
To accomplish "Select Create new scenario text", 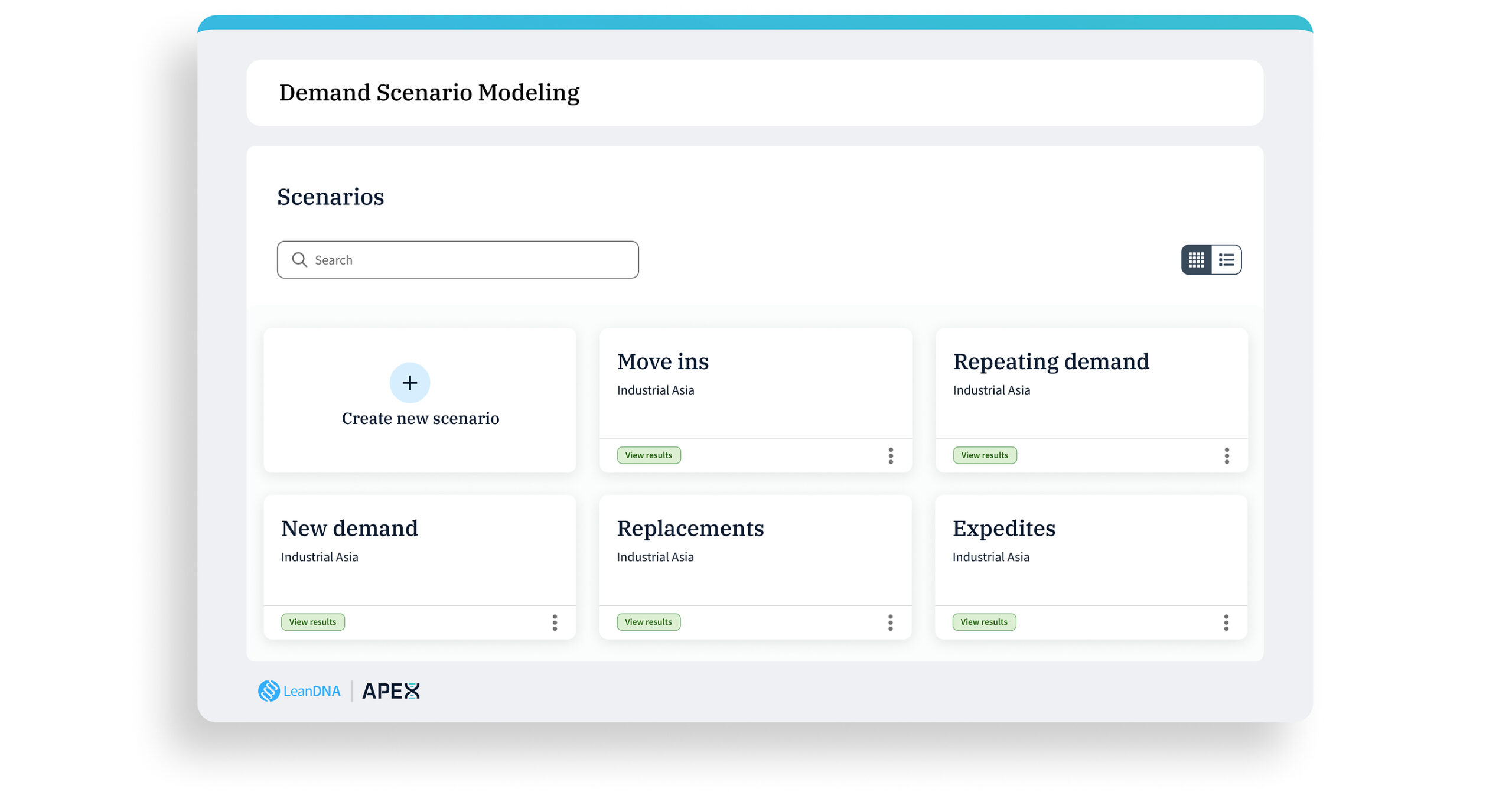I will 421,418.
